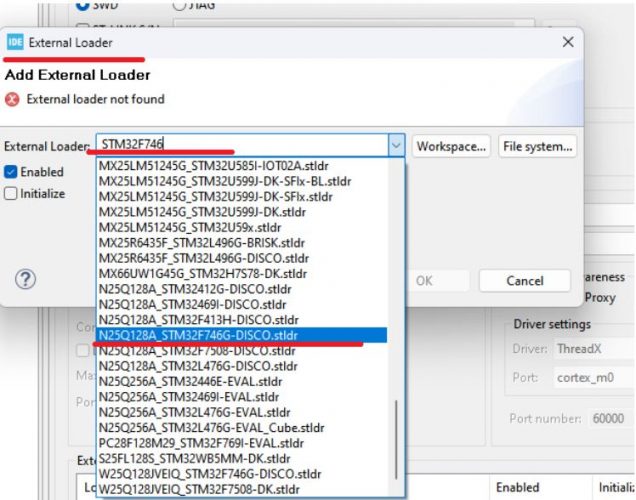Click the File system... button

coord(537,146)
